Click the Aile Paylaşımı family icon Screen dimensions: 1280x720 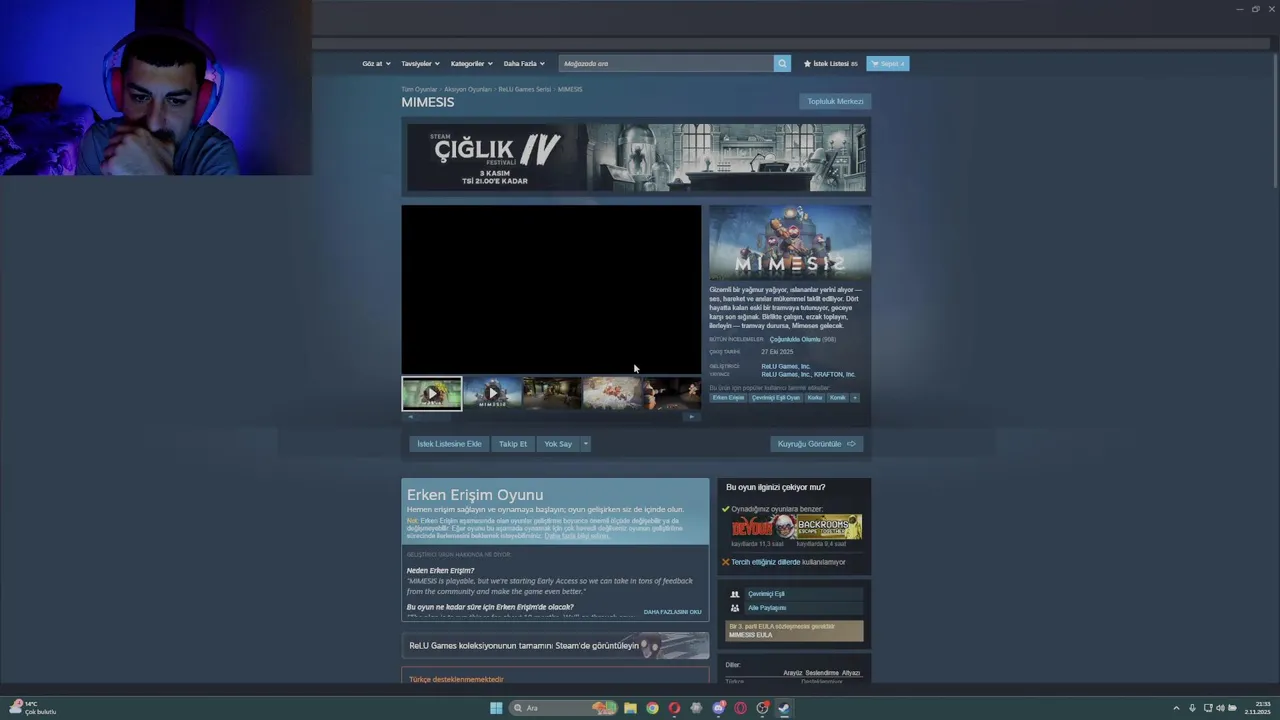pyautogui.click(x=735, y=608)
